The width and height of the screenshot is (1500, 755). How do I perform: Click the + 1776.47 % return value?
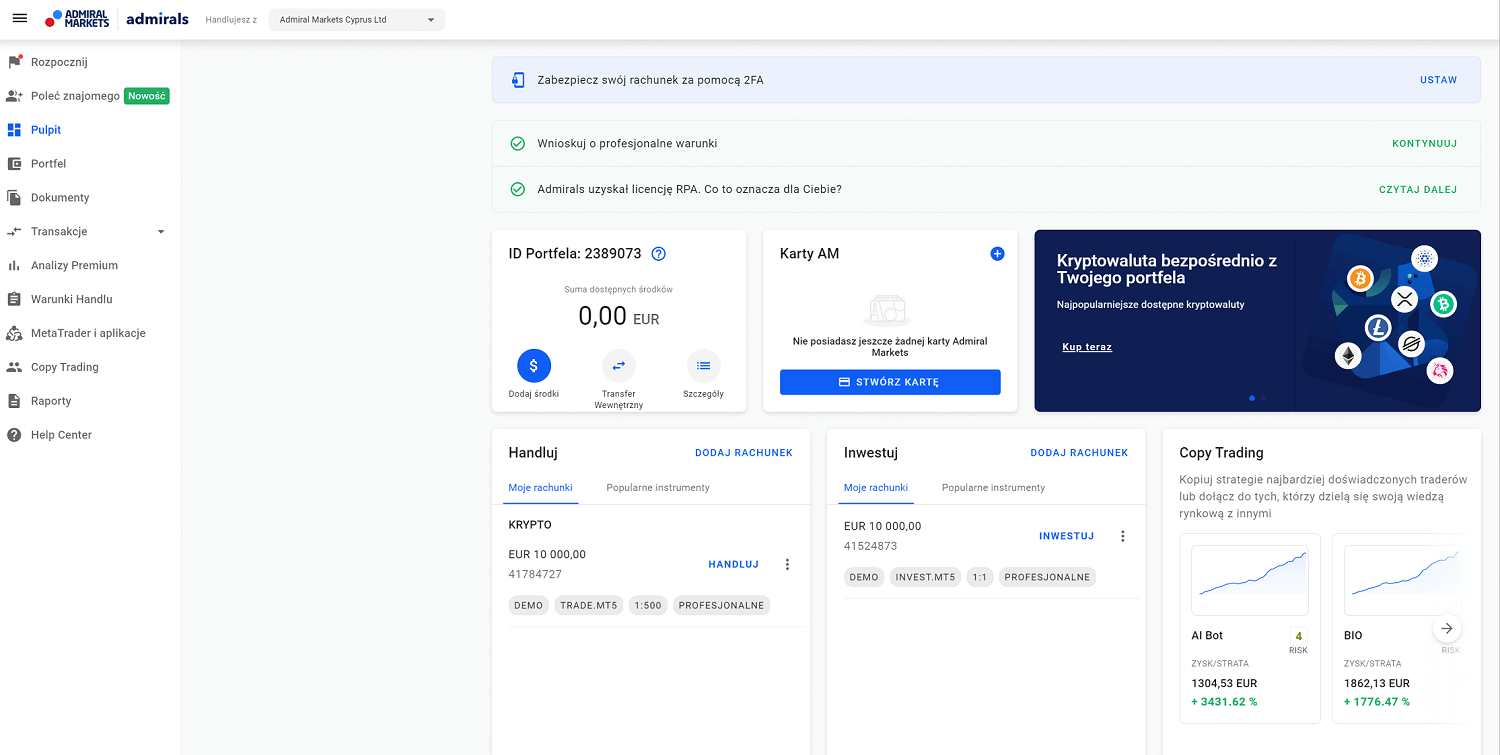pyautogui.click(x=1377, y=702)
